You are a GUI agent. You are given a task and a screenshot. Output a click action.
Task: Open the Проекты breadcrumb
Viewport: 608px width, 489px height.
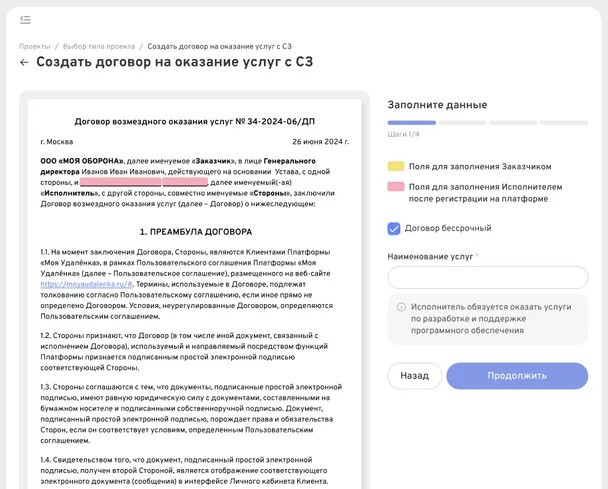[35, 47]
